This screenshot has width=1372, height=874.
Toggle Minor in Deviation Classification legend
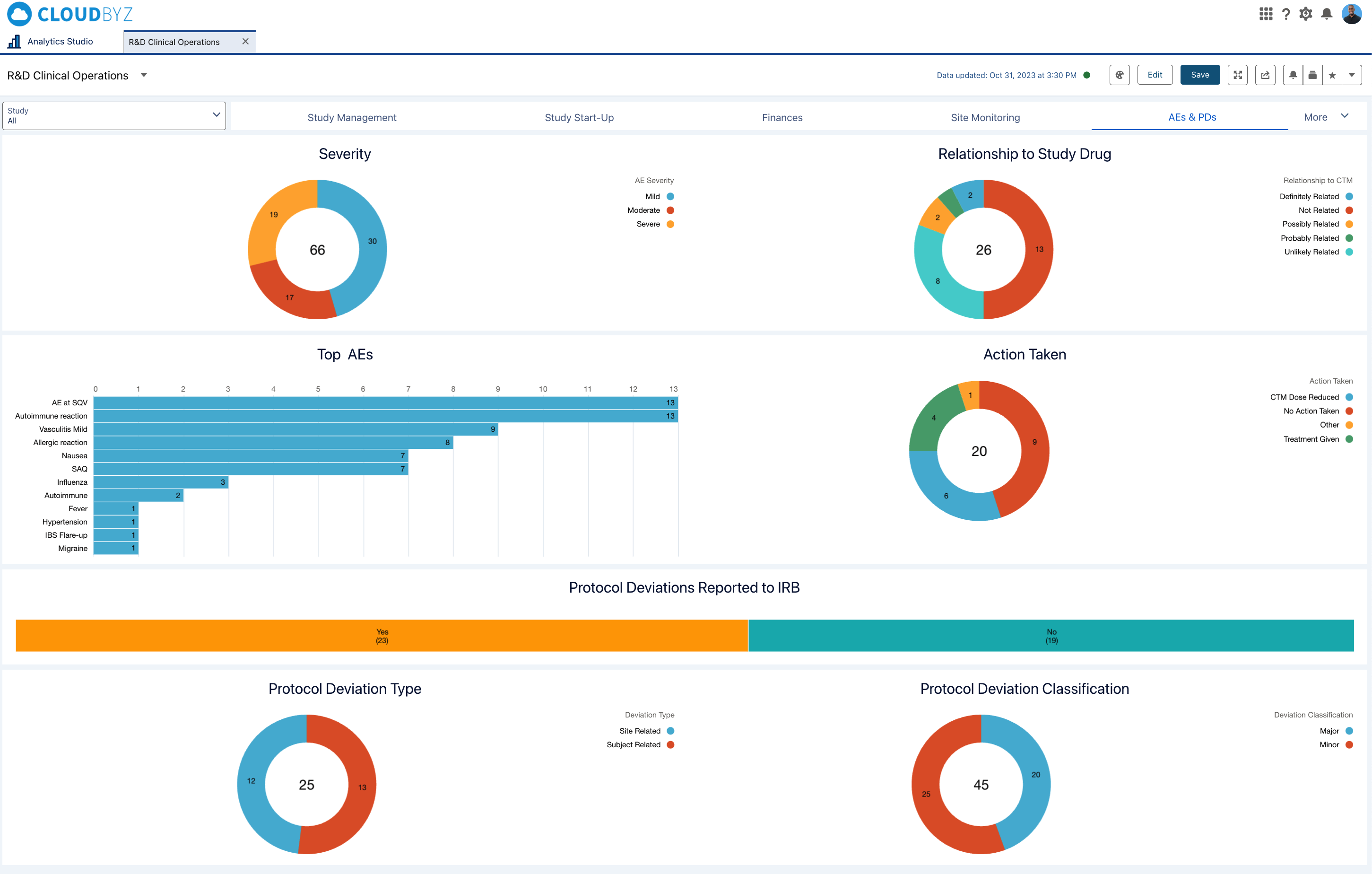1336,744
